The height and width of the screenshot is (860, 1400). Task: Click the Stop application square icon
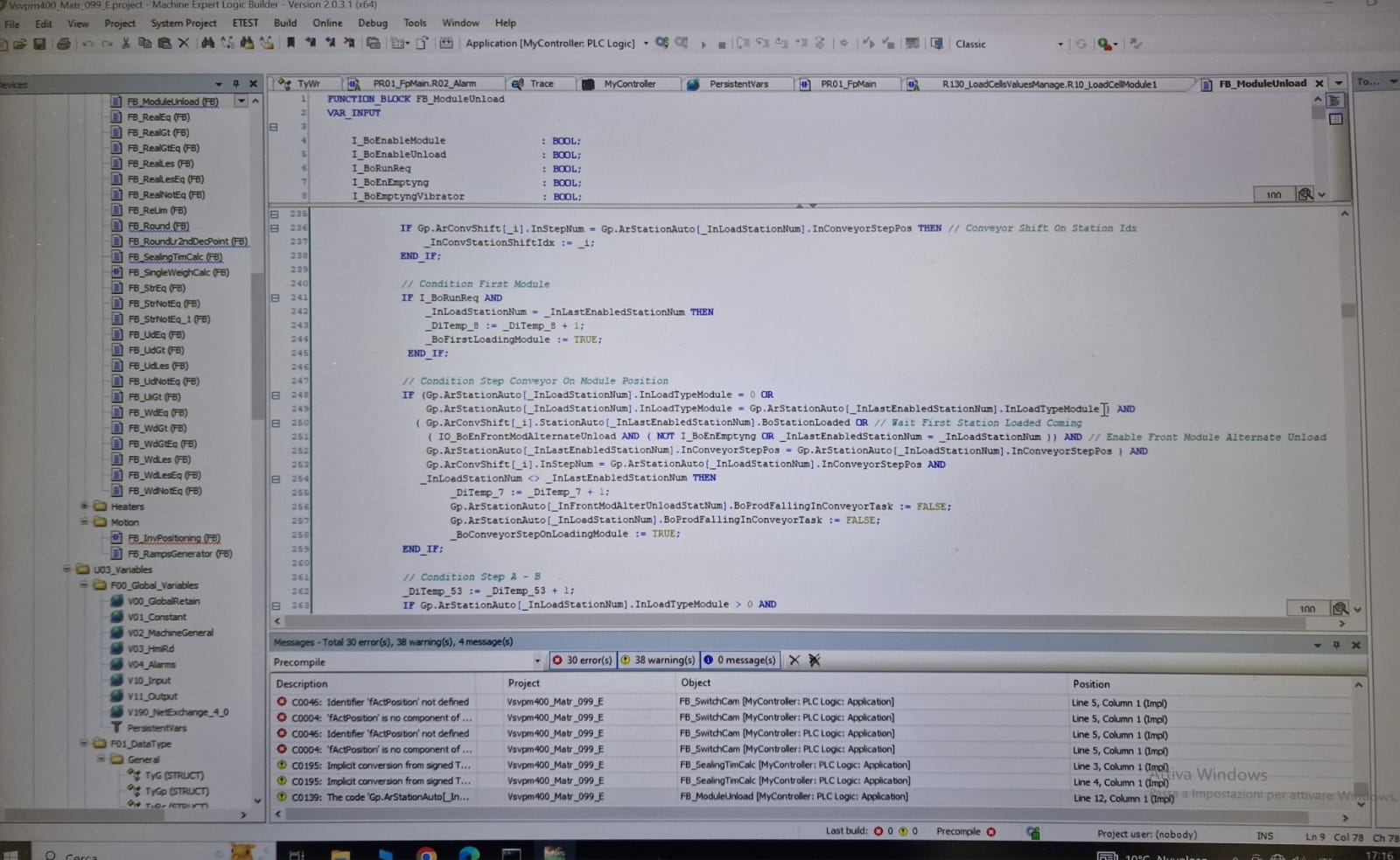721,44
